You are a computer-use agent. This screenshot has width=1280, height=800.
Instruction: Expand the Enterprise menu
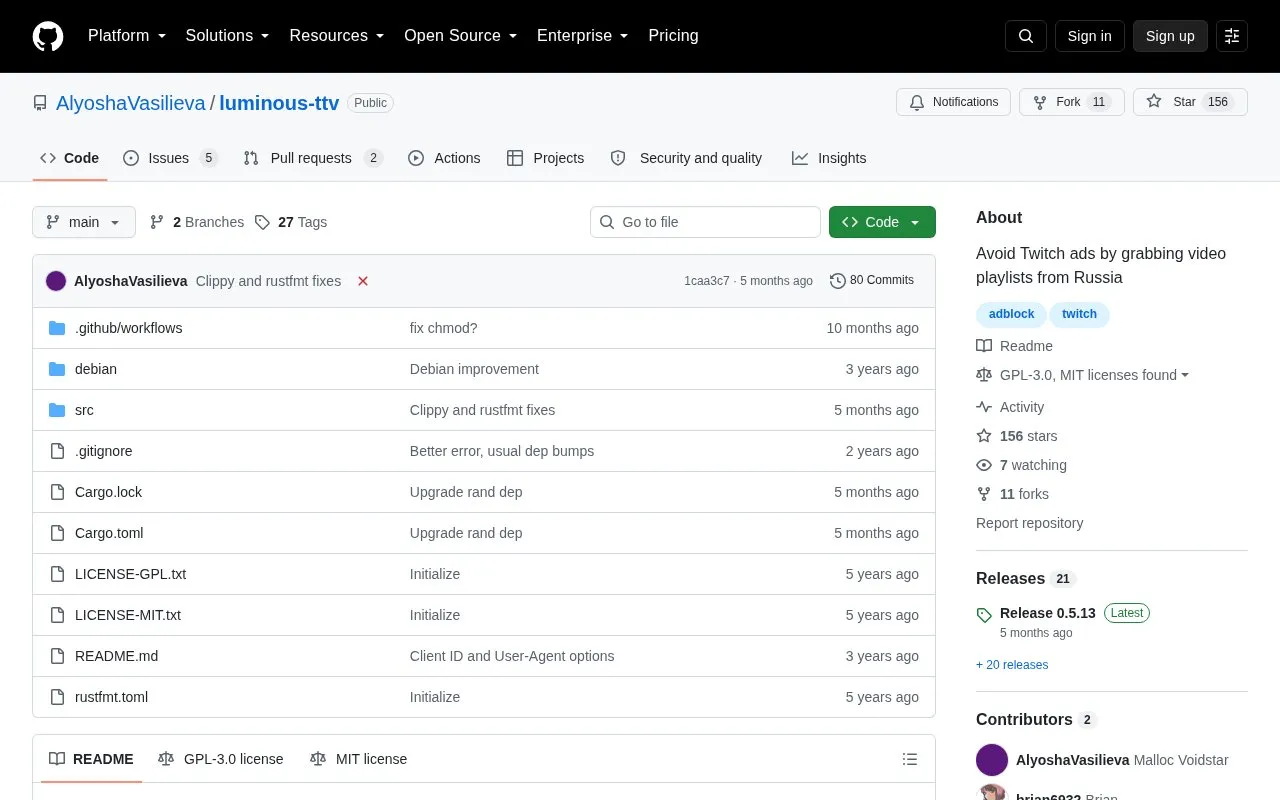coord(583,36)
